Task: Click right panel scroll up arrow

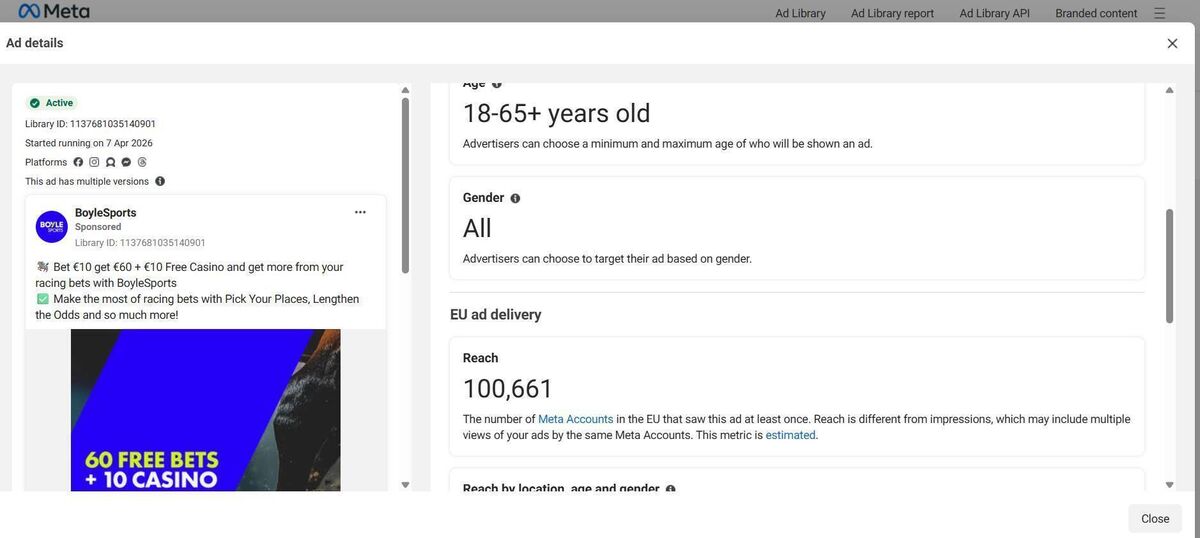Action: 1169,90
